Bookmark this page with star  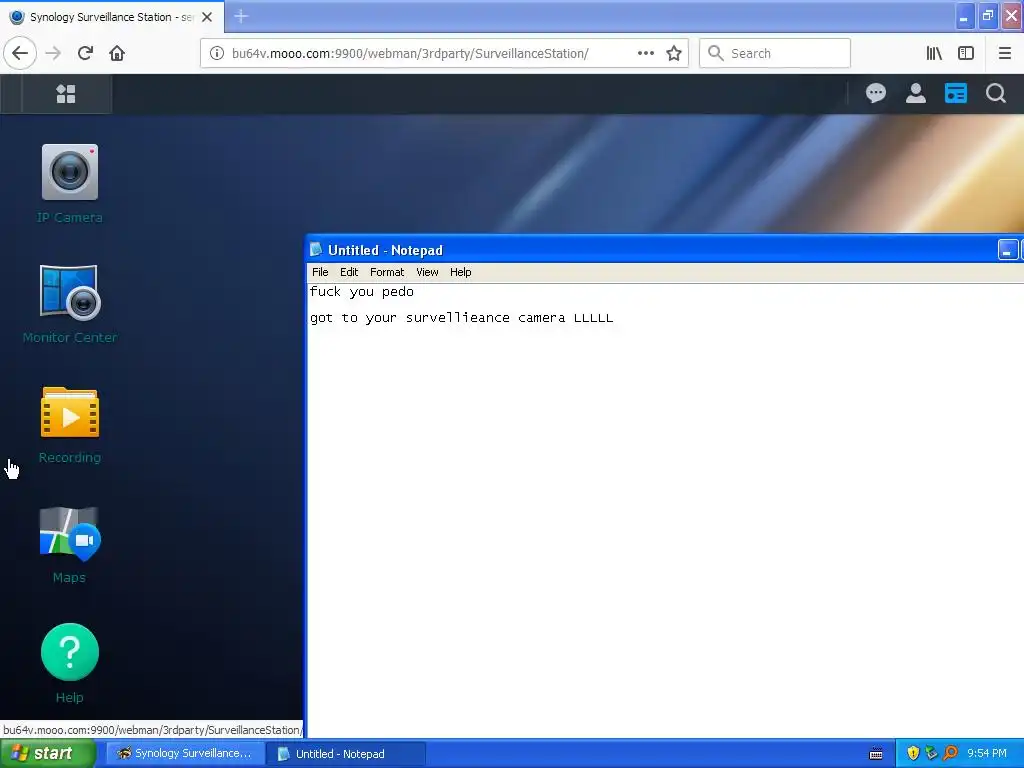[674, 54]
